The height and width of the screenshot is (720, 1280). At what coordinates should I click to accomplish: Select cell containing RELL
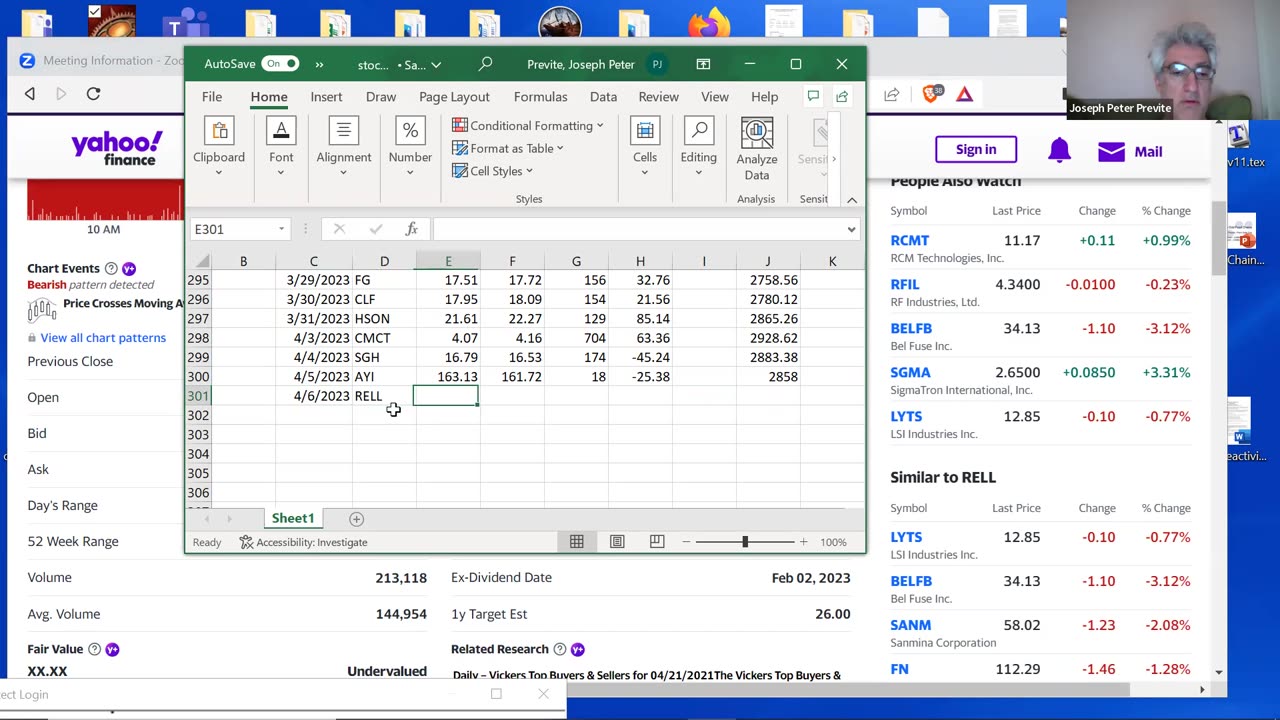point(384,396)
